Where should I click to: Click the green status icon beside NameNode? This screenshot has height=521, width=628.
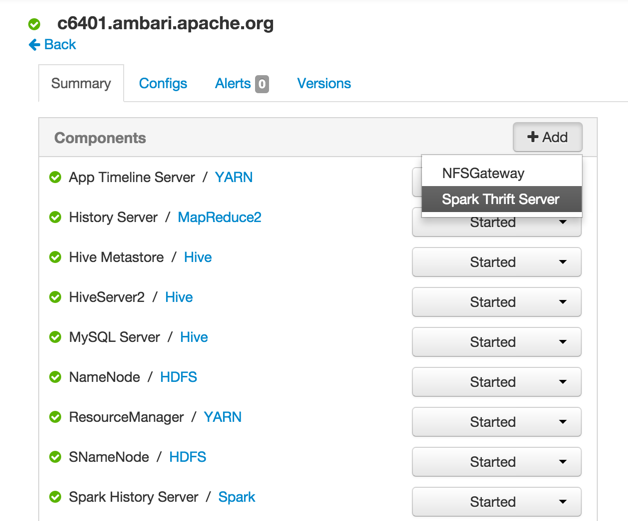[x=55, y=378]
